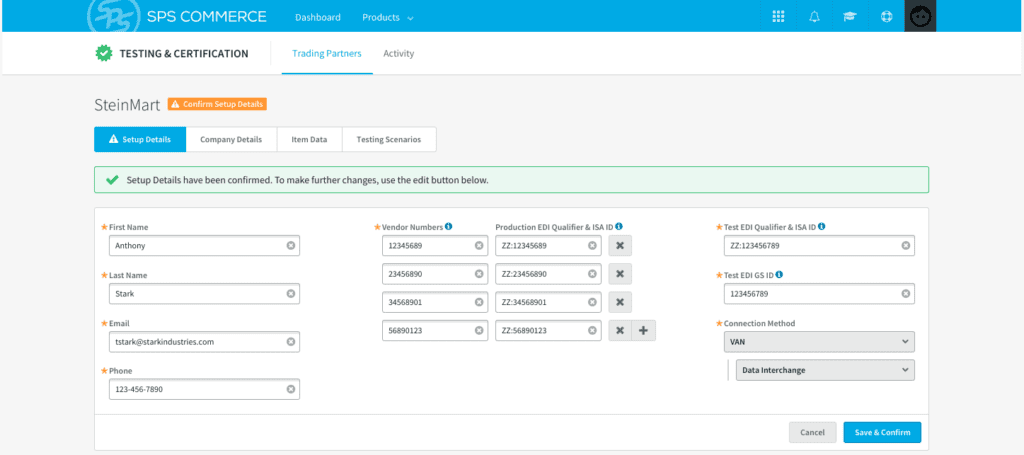Click the Cancel button
Image resolution: width=1024 pixels, height=455 pixels.
tap(812, 432)
